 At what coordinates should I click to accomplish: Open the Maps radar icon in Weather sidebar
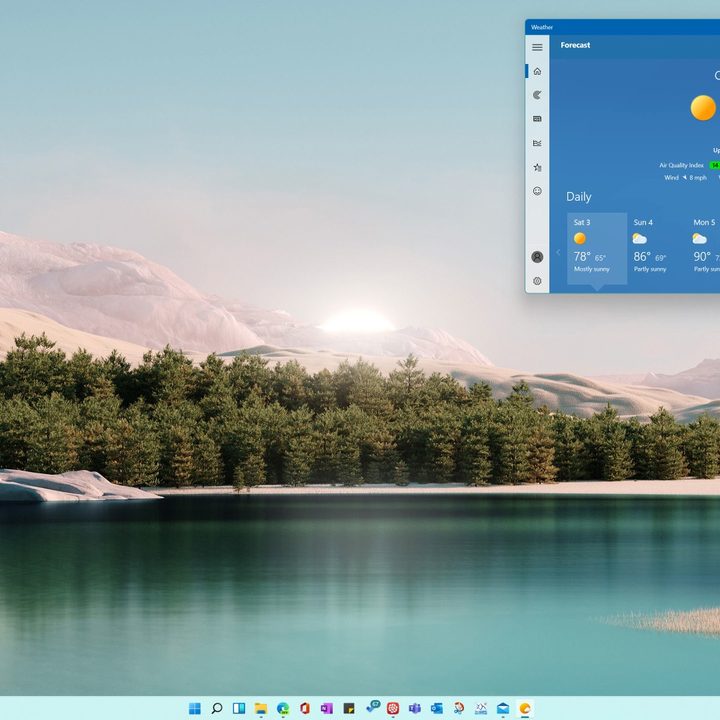click(537, 95)
